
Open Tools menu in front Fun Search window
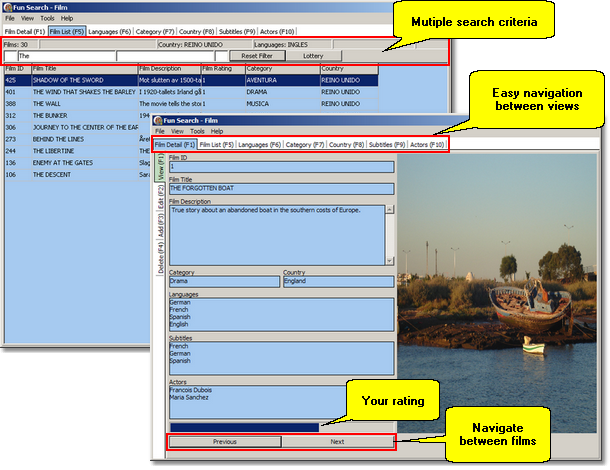(197, 131)
